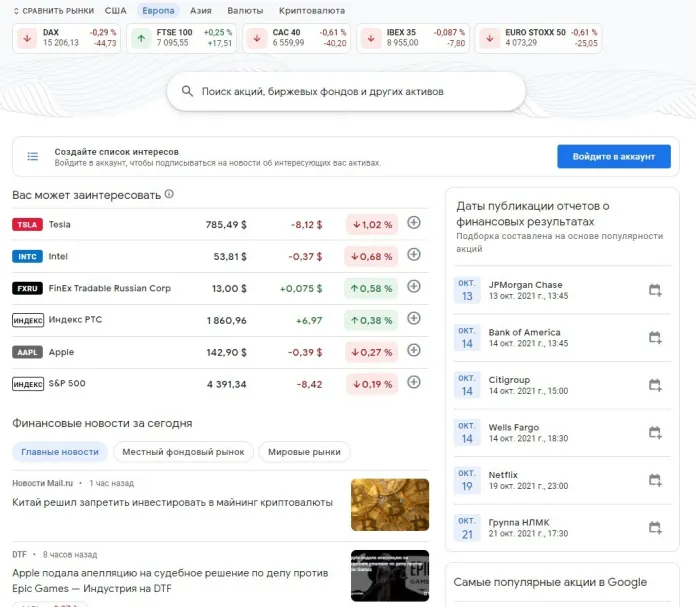Add Citigroup earnings to calendar
Screen dimensions: 696x607
655,385
